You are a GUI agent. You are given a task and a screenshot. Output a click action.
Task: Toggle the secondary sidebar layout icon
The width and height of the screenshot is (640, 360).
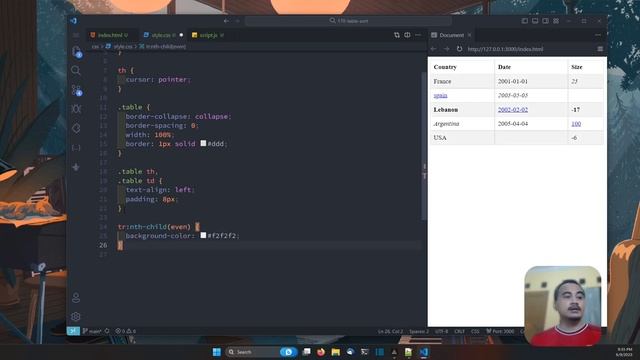[x=545, y=21]
